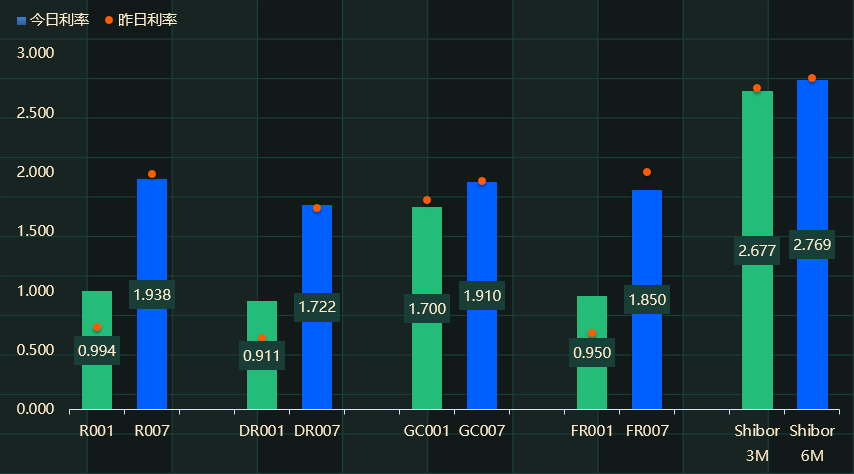
Task: Click yesterday's rate dot on Shibor 6M
Action: click(812, 78)
